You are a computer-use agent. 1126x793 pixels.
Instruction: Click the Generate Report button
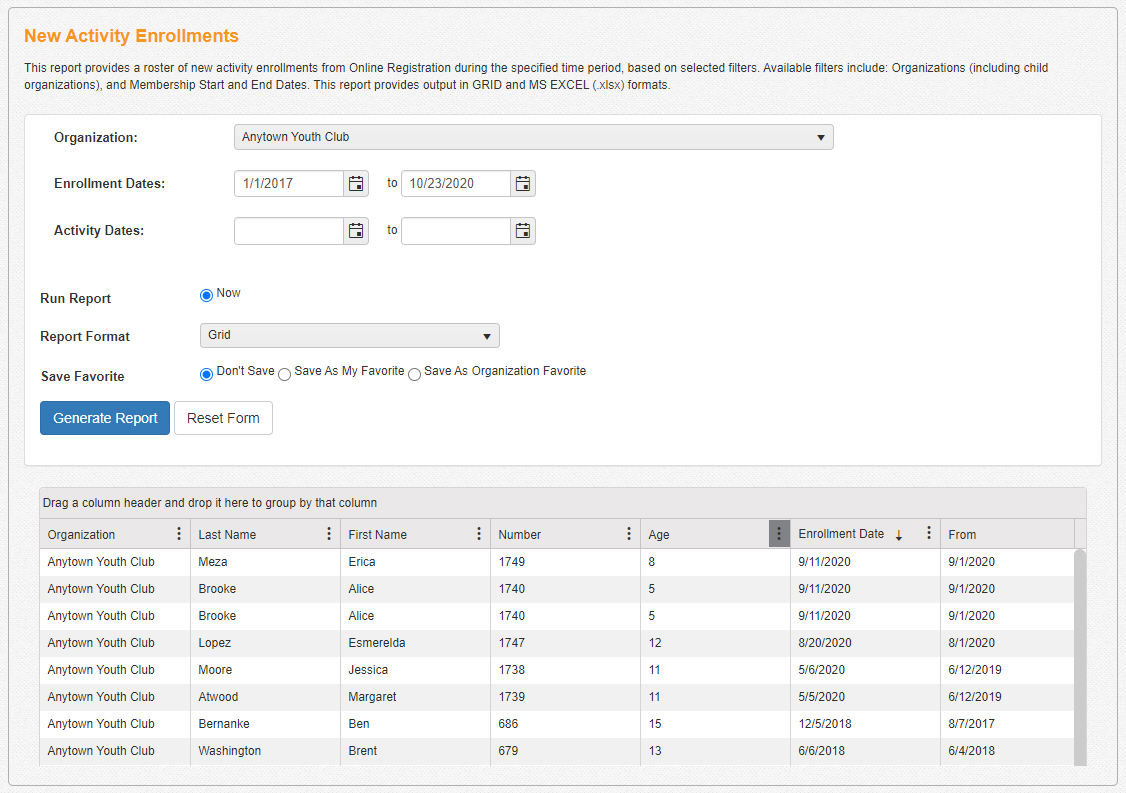pos(105,418)
